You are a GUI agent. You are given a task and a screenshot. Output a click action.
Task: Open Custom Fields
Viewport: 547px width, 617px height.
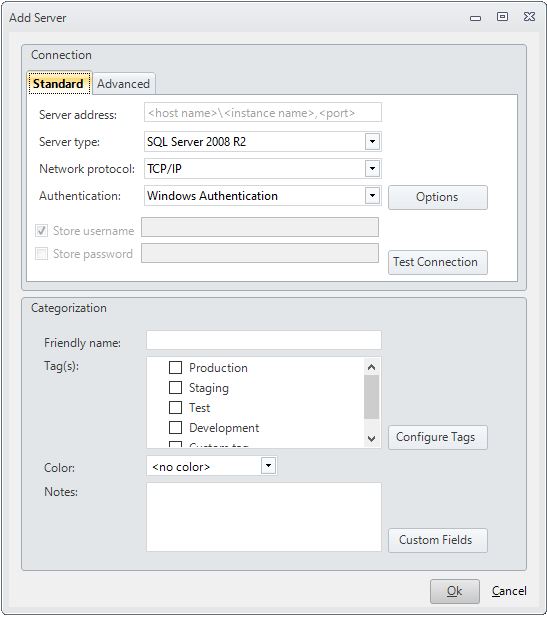point(438,540)
